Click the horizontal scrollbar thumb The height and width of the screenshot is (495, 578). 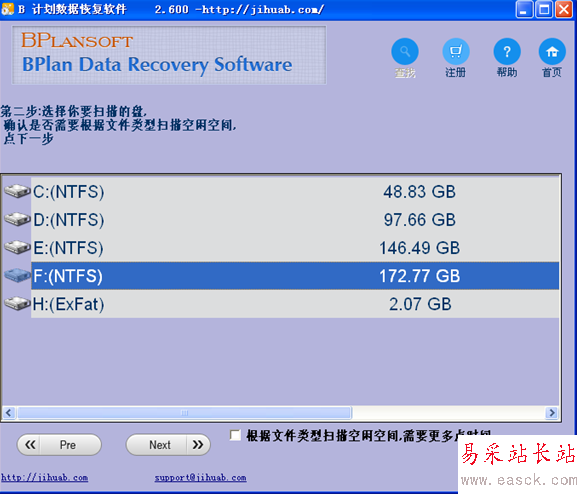point(184,412)
